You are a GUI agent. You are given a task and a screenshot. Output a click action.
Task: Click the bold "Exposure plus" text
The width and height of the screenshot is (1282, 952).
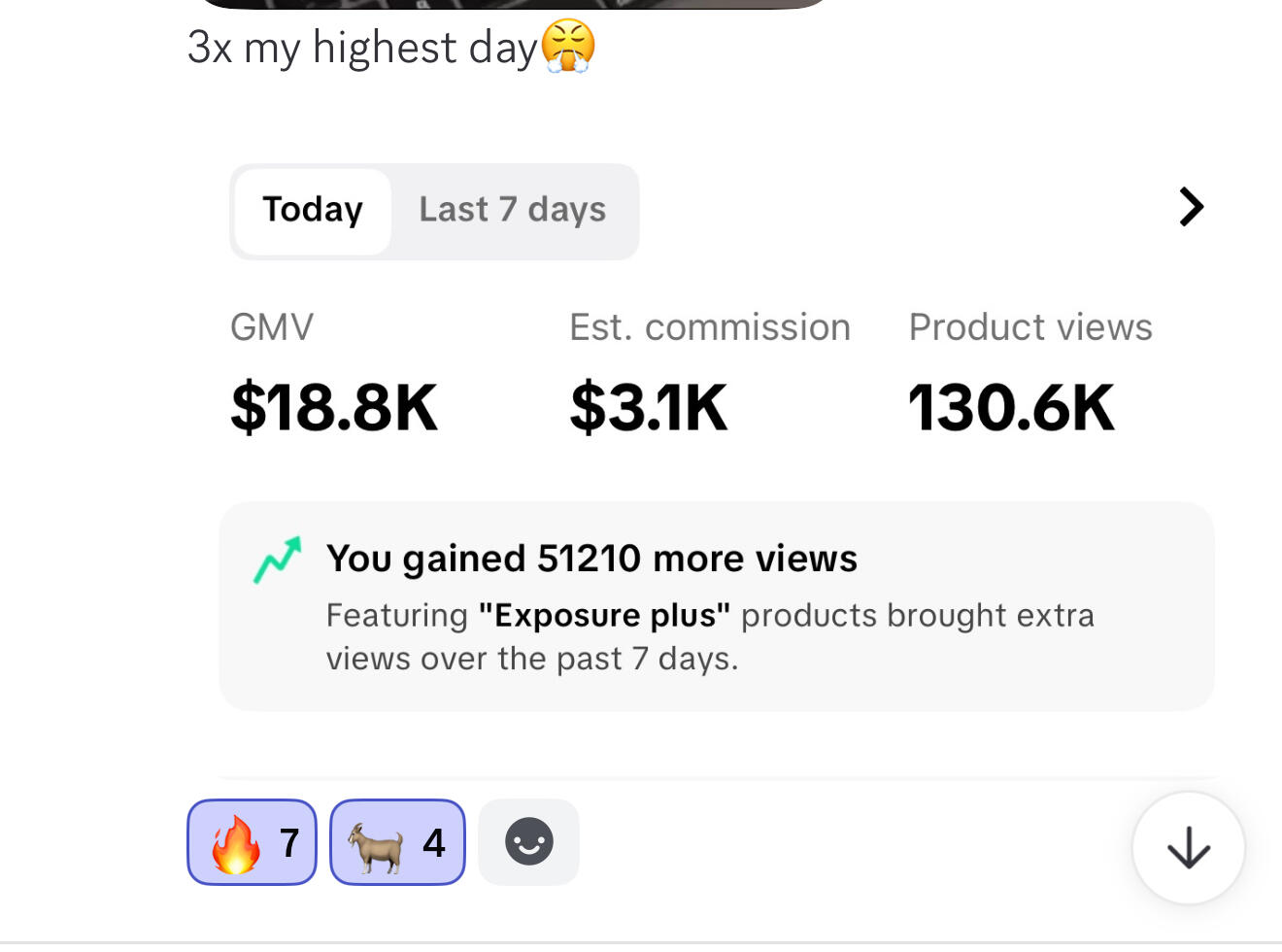(604, 615)
